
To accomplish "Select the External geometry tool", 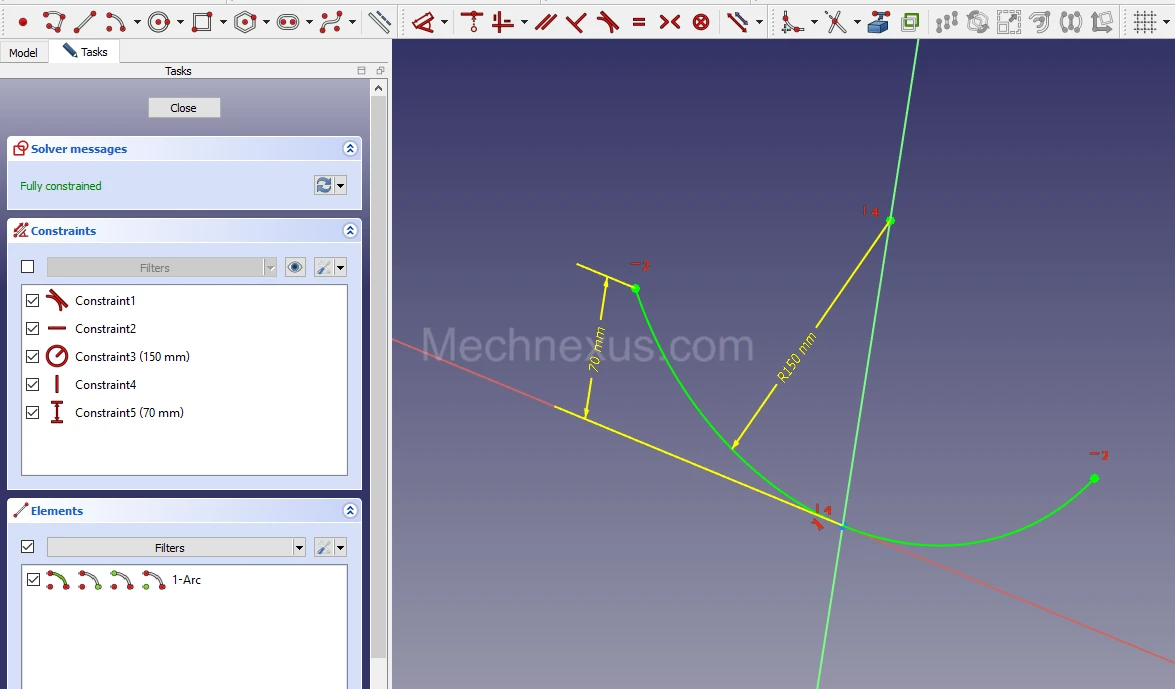I will pos(878,22).
